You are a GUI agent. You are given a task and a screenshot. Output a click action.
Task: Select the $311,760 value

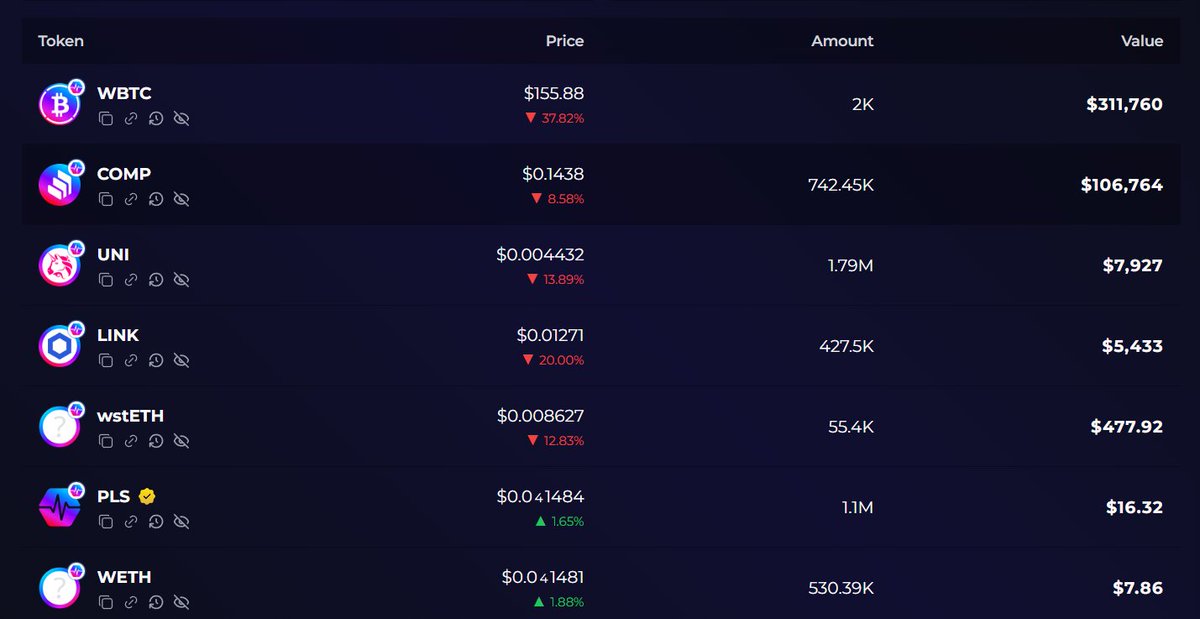1125,104
